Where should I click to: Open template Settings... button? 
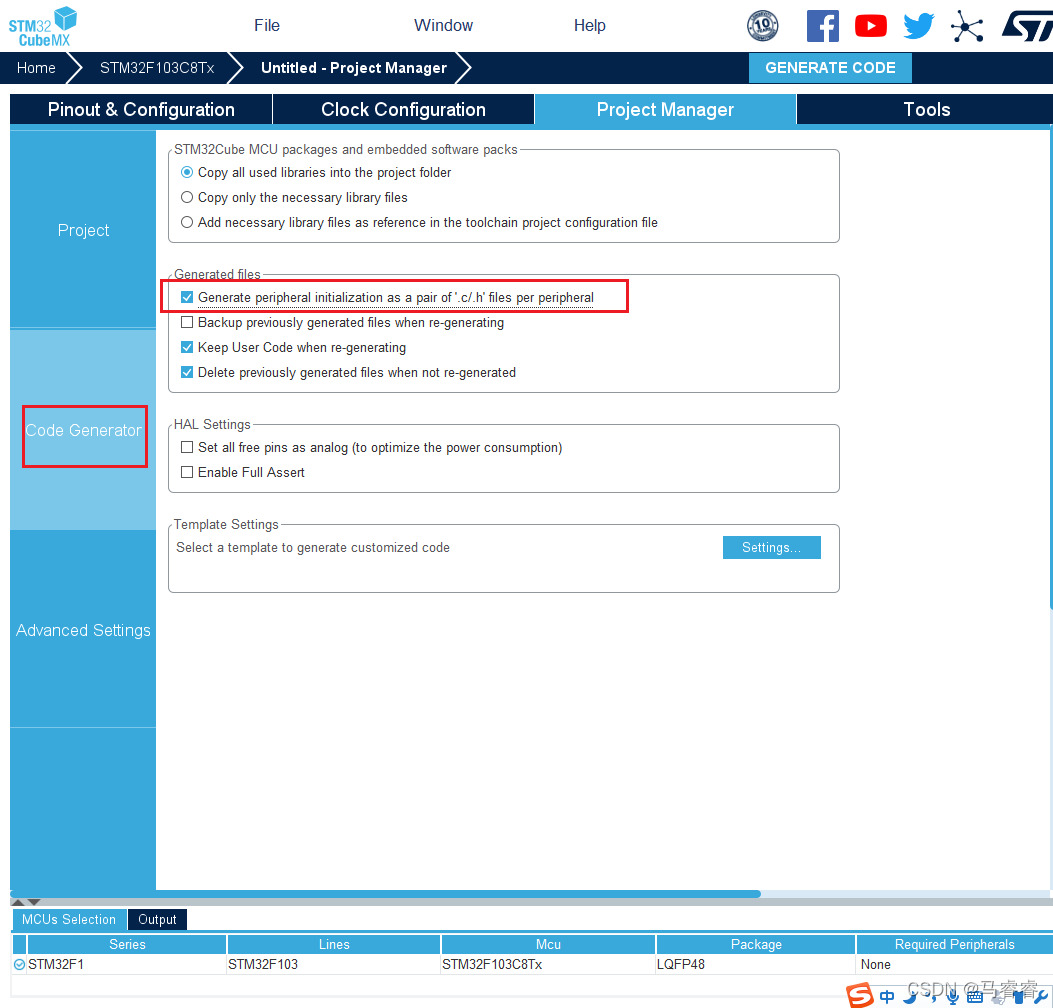pyautogui.click(x=772, y=547)
